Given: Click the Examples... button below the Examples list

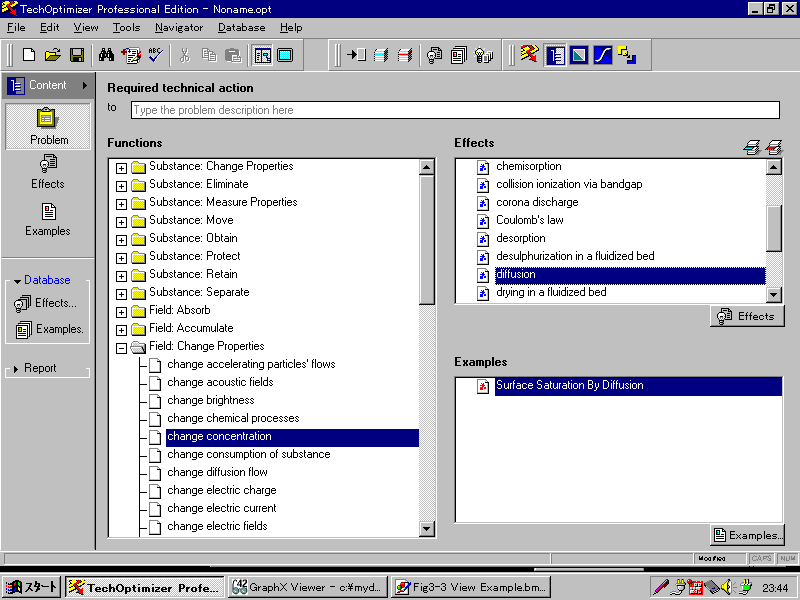Looking at the screenshot, I should tap(747, 535).
